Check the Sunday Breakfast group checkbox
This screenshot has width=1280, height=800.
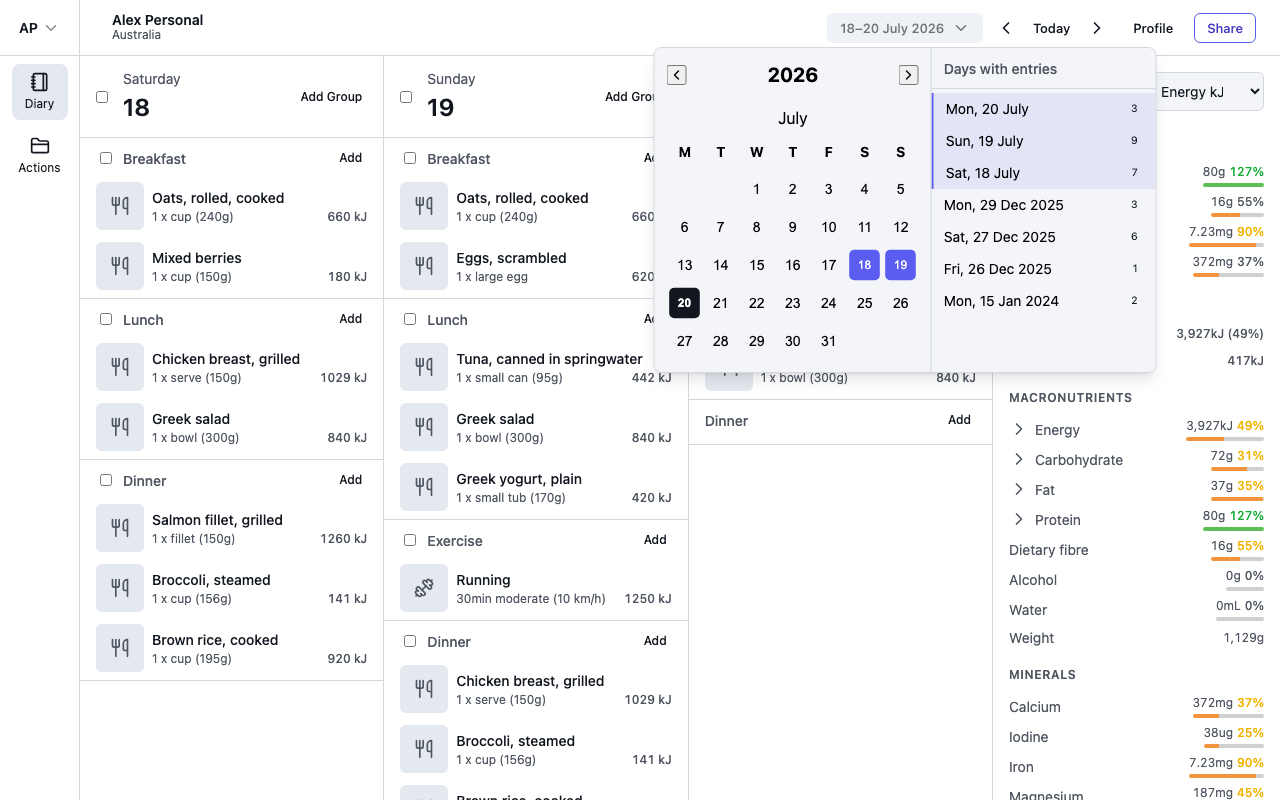[x=410, y=158]
